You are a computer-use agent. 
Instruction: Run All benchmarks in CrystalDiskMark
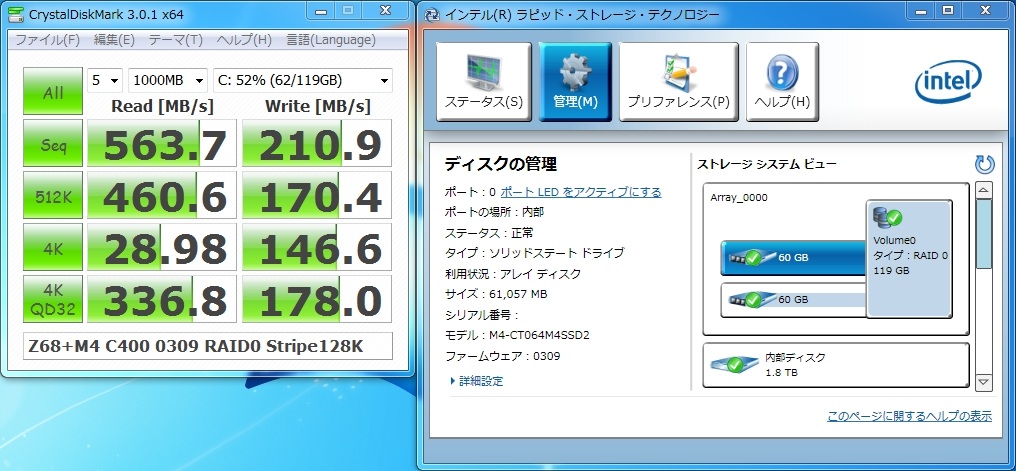tap(53, 91)
